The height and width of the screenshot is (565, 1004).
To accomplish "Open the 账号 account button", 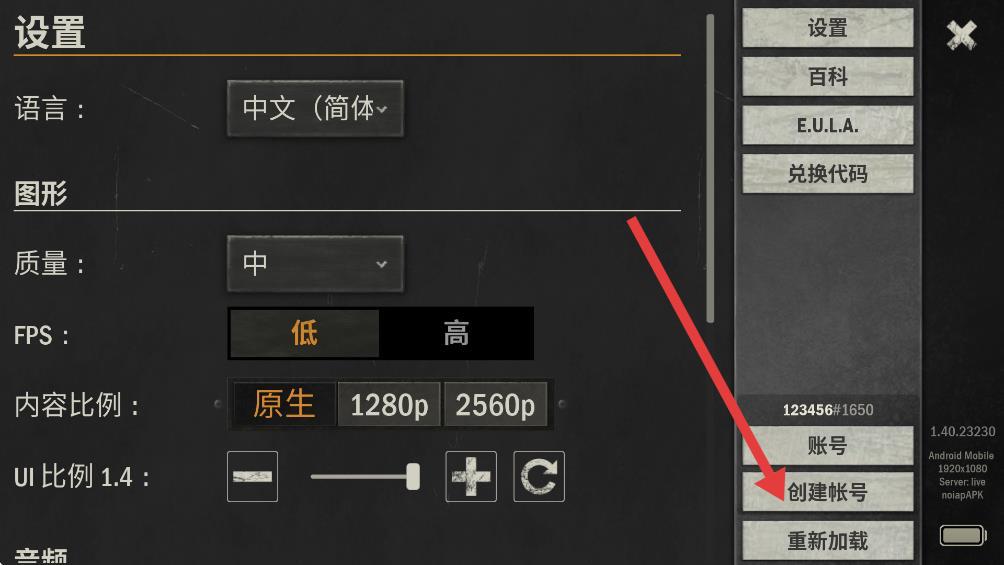I will [x=828, y=445].
